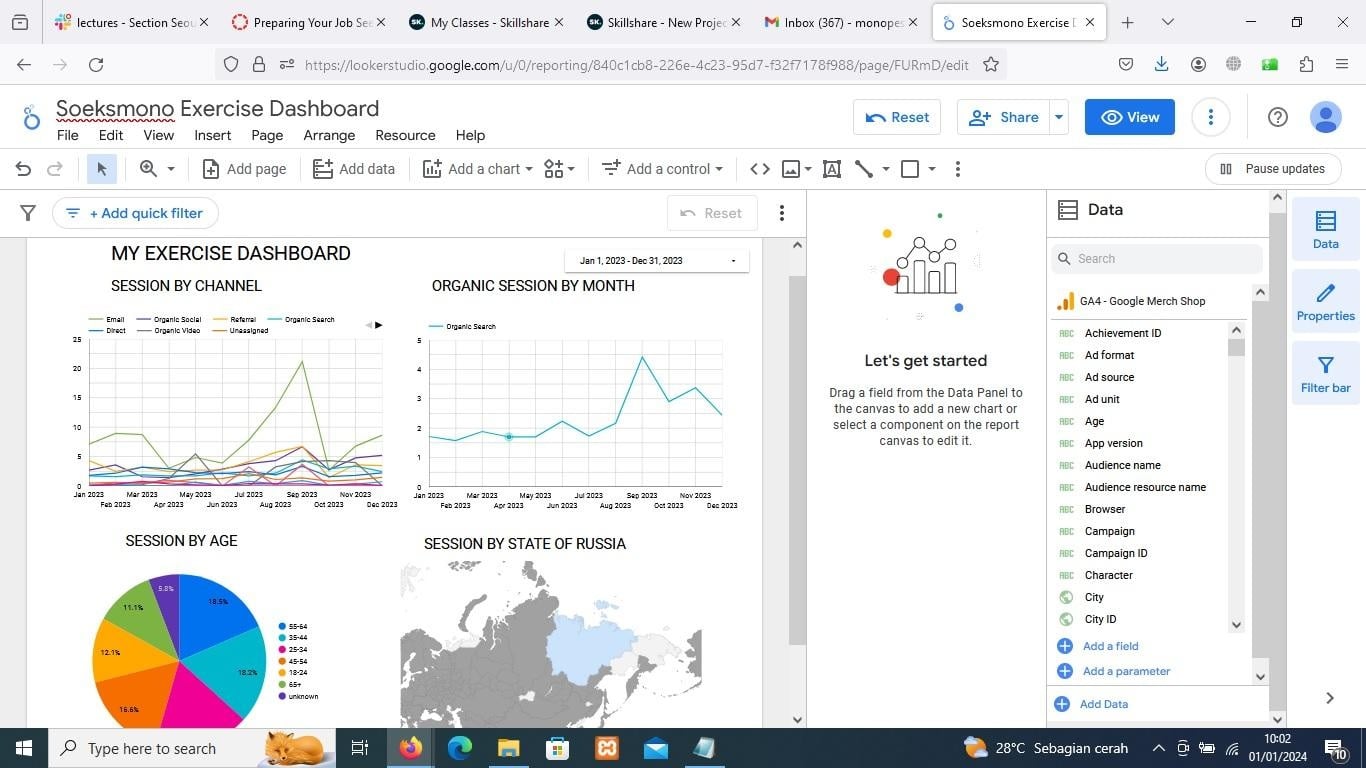Insert a URL embed with code icon
The height and width of the screenshot is (768, 1366).
[760, 169]
